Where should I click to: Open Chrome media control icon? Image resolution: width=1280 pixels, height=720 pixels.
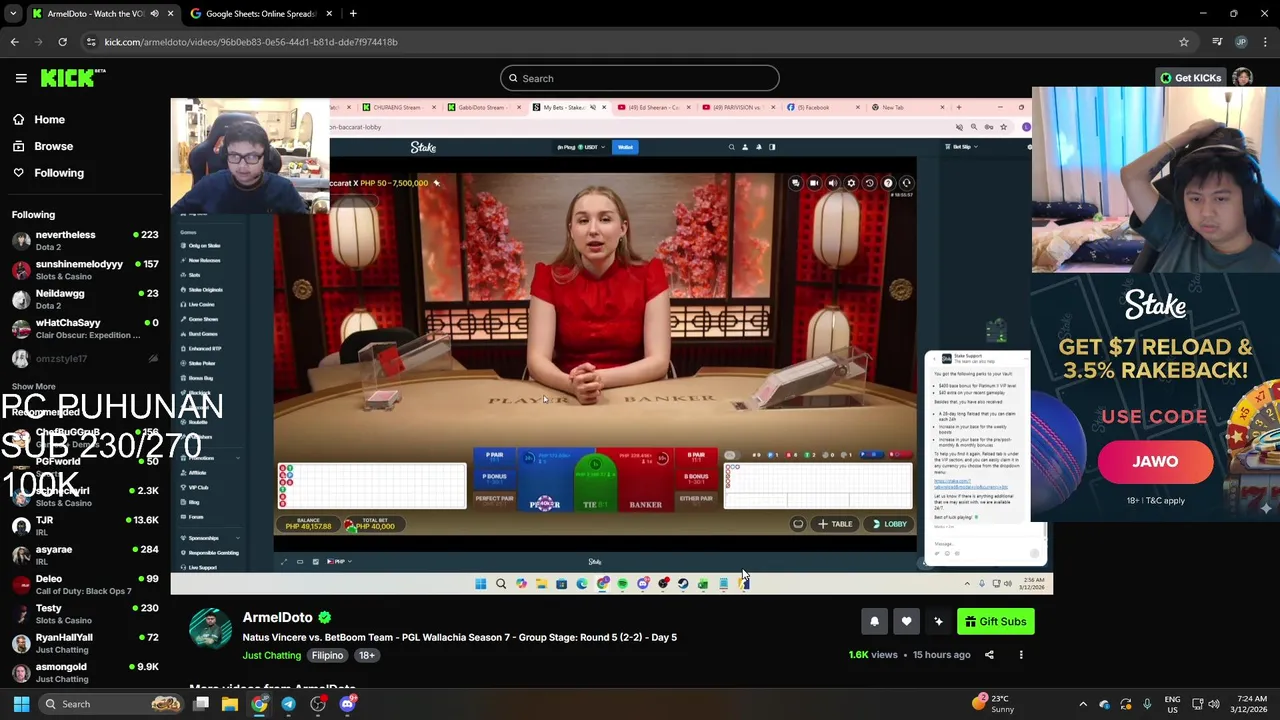click(1217, 42)
